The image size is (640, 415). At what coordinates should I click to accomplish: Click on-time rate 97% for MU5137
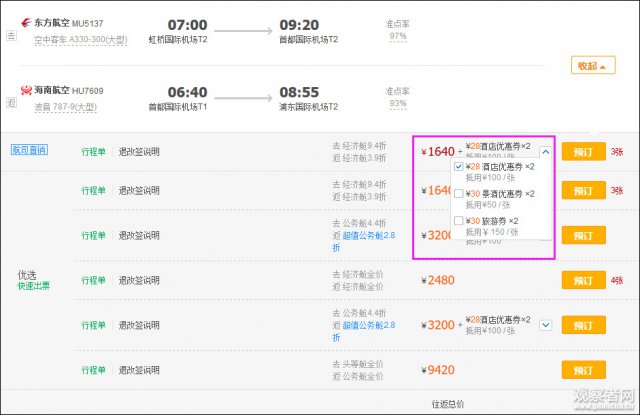398,36
